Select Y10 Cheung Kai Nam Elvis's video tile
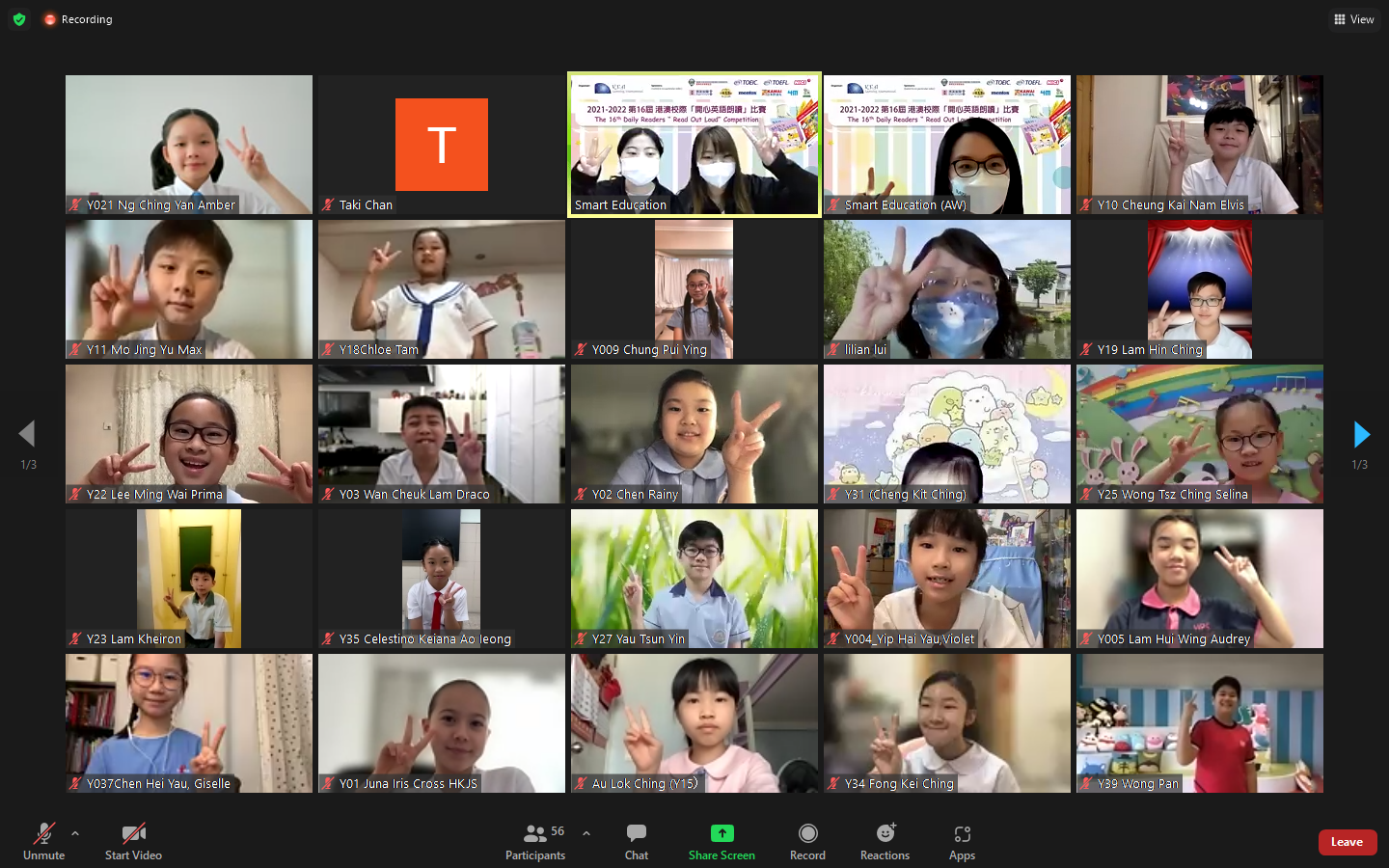 pyautogui.click(x=1200, y=145)
